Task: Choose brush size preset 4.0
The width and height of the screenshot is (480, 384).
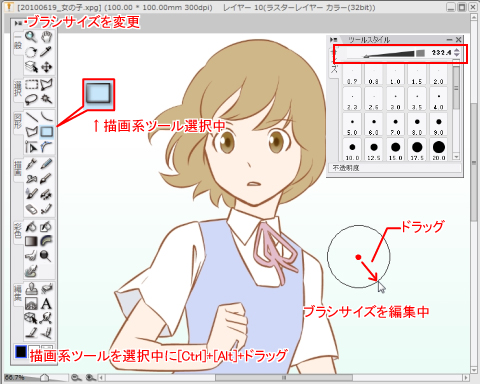Action: pyautogui.click(x=439, y=100)
